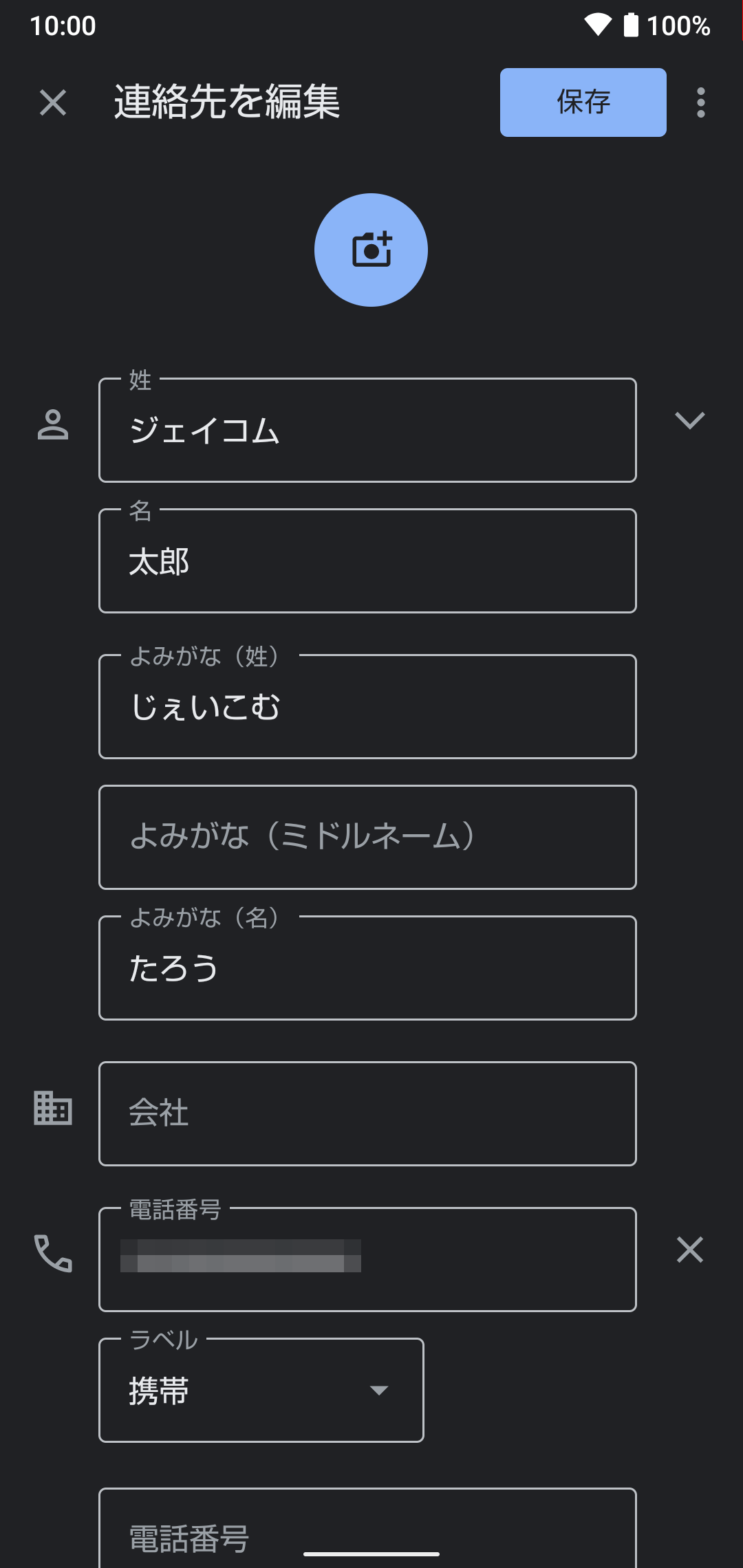Viewport: 743px width, 1568px height.
Task: Collapse name fields with chevron
Action: click(x=689, y=420)
